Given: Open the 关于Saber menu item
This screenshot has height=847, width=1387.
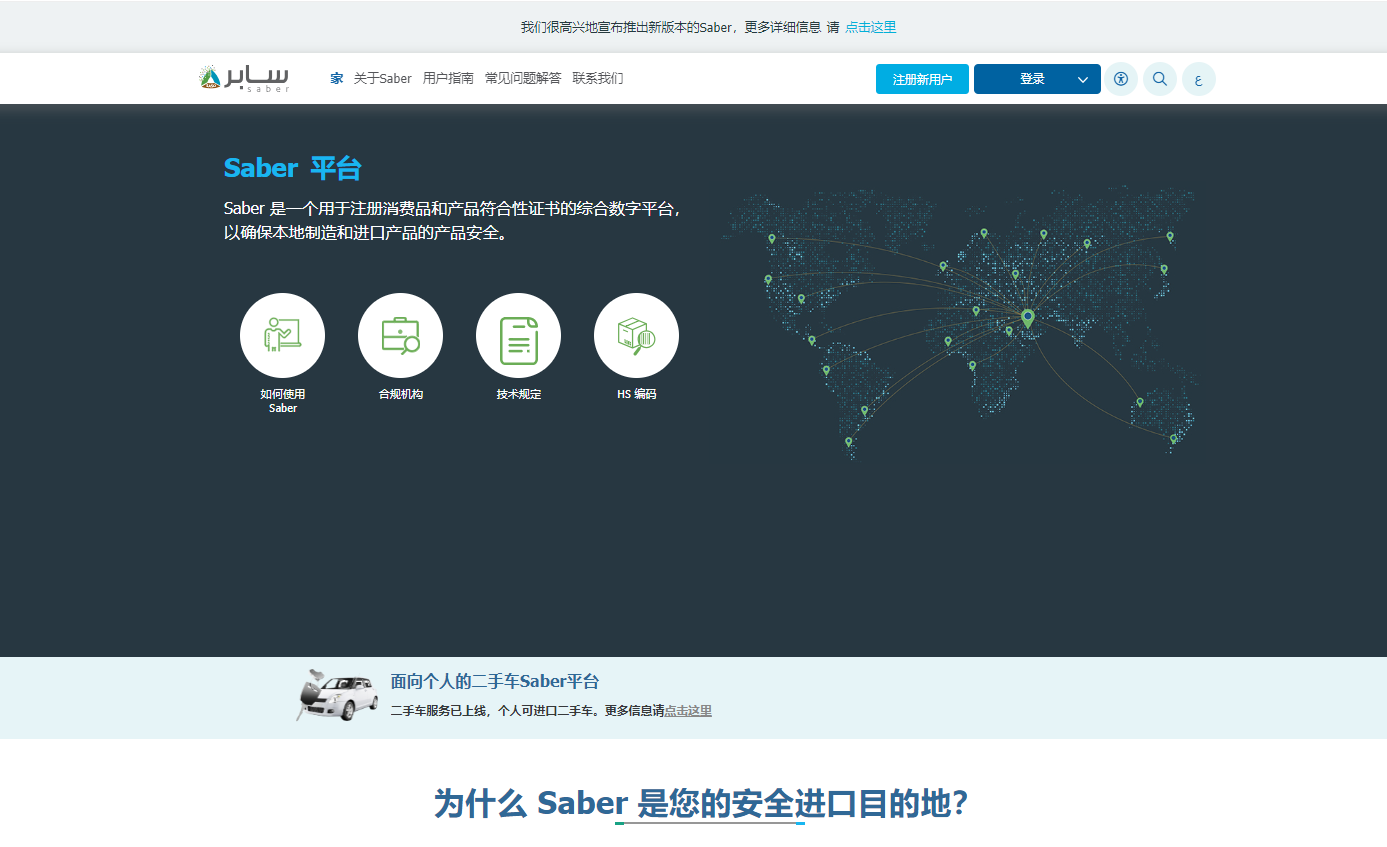Looking at the screenshot, I should (383, 78).
